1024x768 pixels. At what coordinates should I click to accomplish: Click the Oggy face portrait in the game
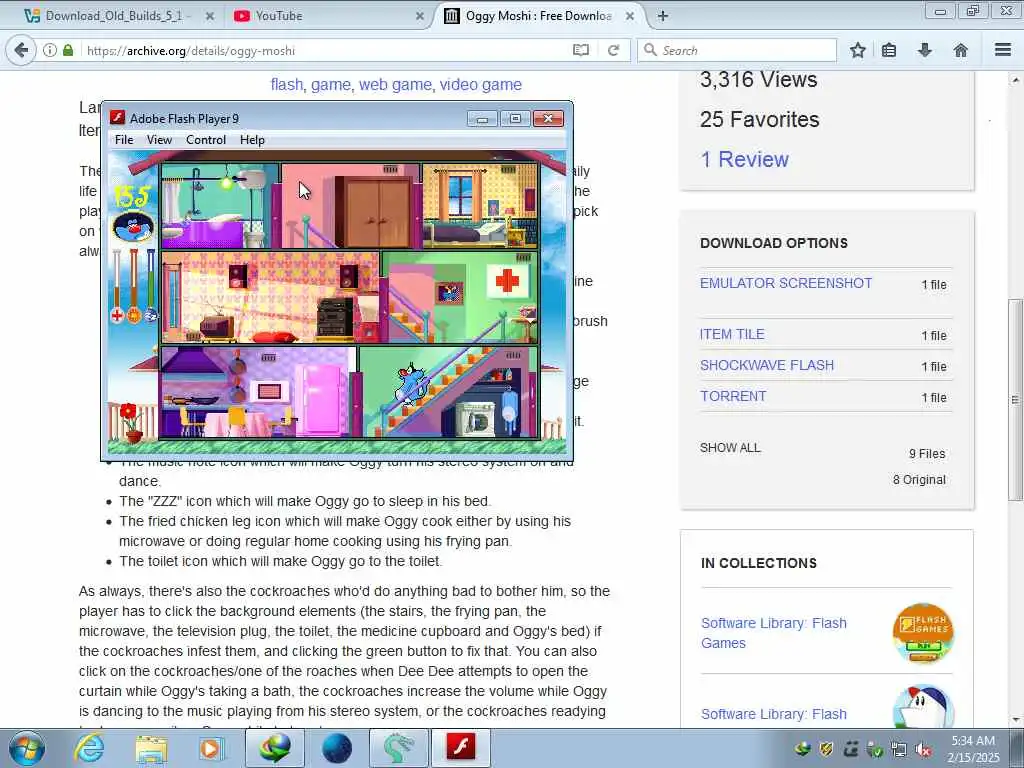point(133,227)
